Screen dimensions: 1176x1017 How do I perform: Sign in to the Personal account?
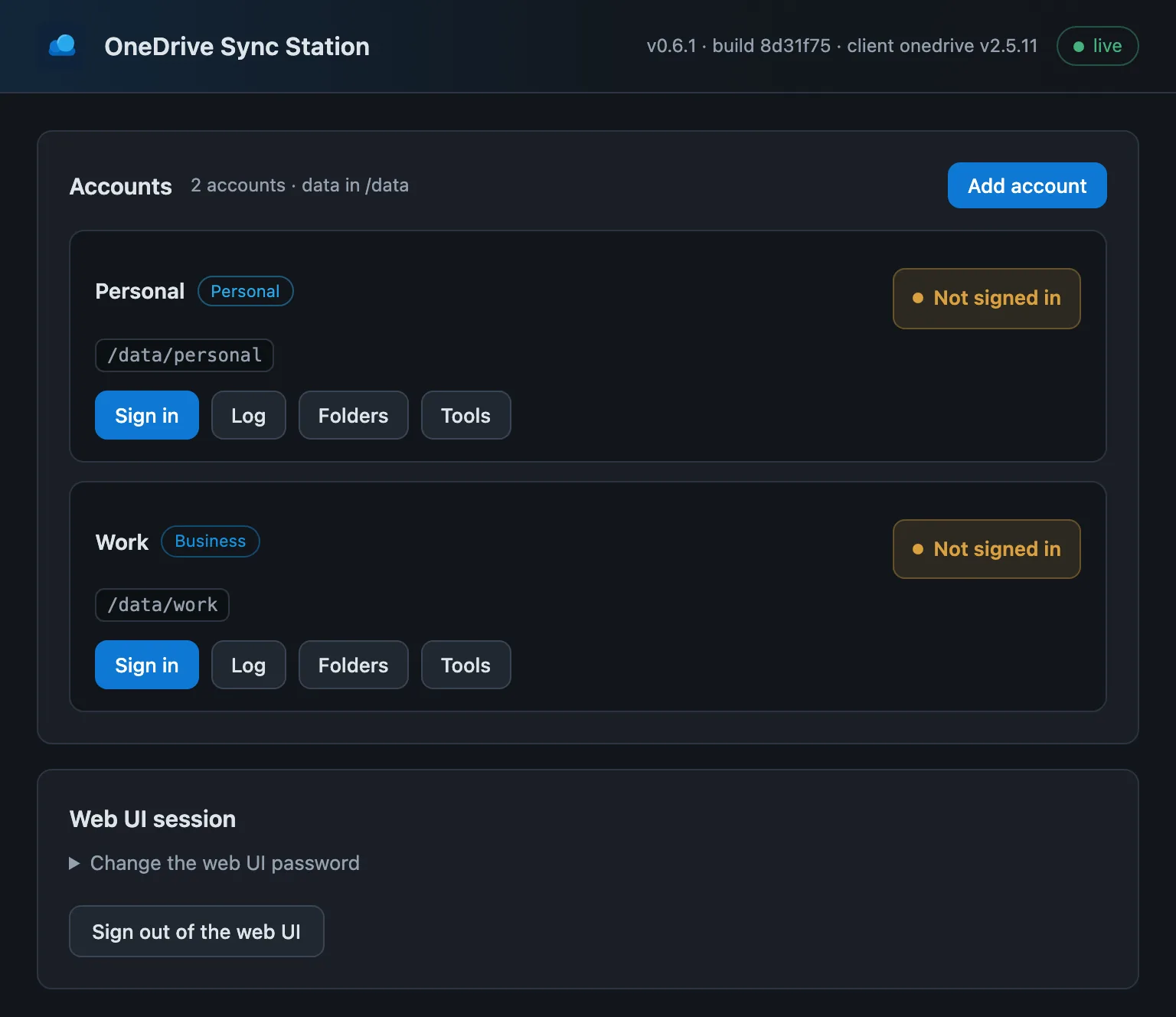coord(147,415)
